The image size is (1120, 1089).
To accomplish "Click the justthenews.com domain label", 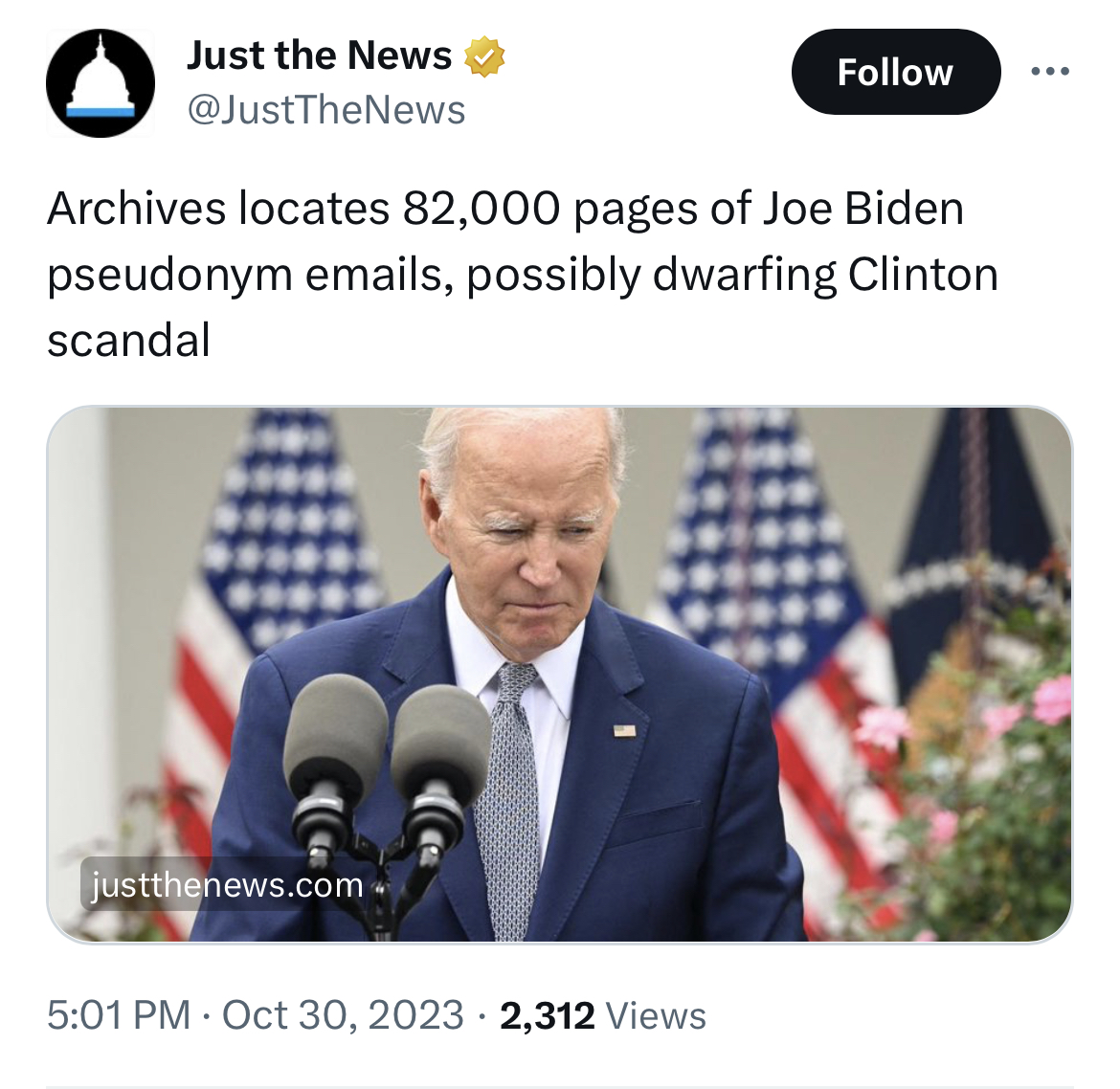I will coord(227,885).
